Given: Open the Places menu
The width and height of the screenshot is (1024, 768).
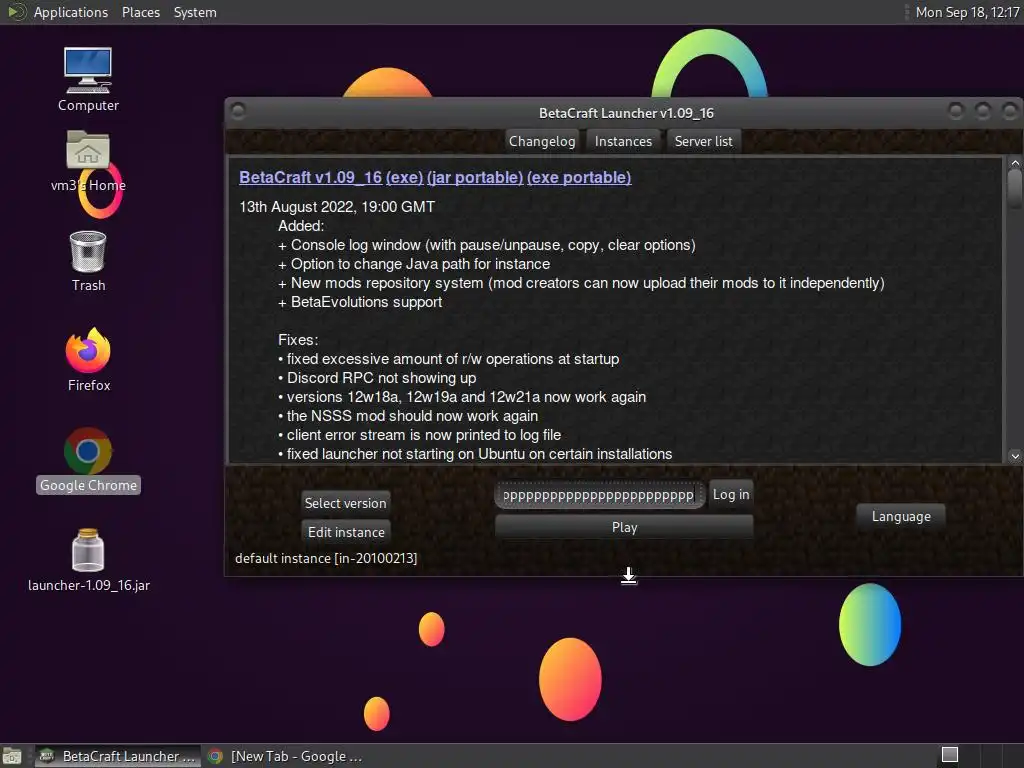Looking at the screenshot, I should 141,12.
